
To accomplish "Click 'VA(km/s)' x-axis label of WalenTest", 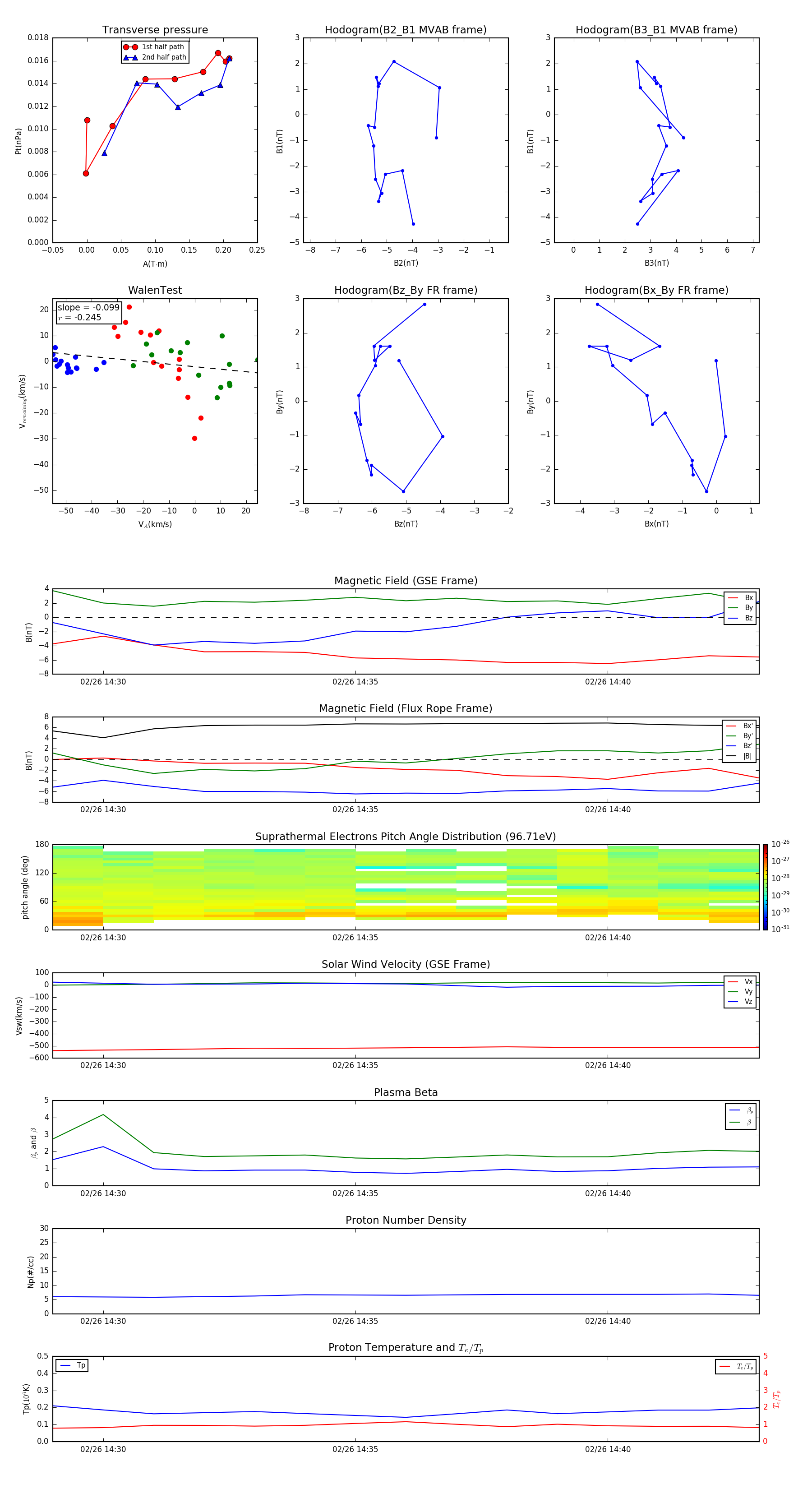I will [x=155, y=525].
